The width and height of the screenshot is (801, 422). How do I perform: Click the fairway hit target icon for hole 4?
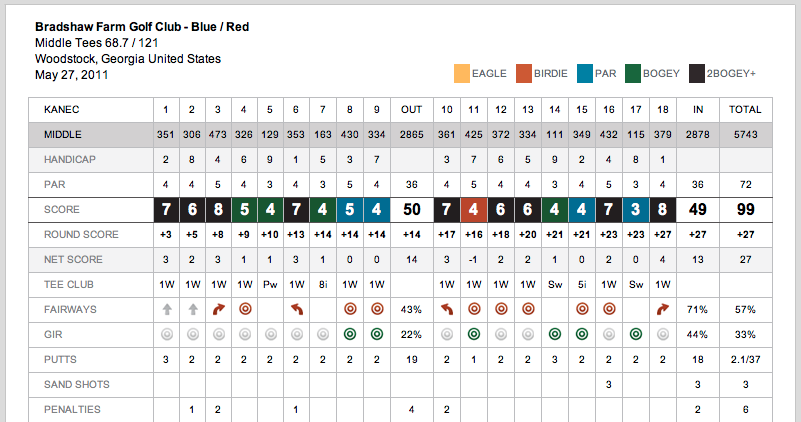[x=245, y=309]
